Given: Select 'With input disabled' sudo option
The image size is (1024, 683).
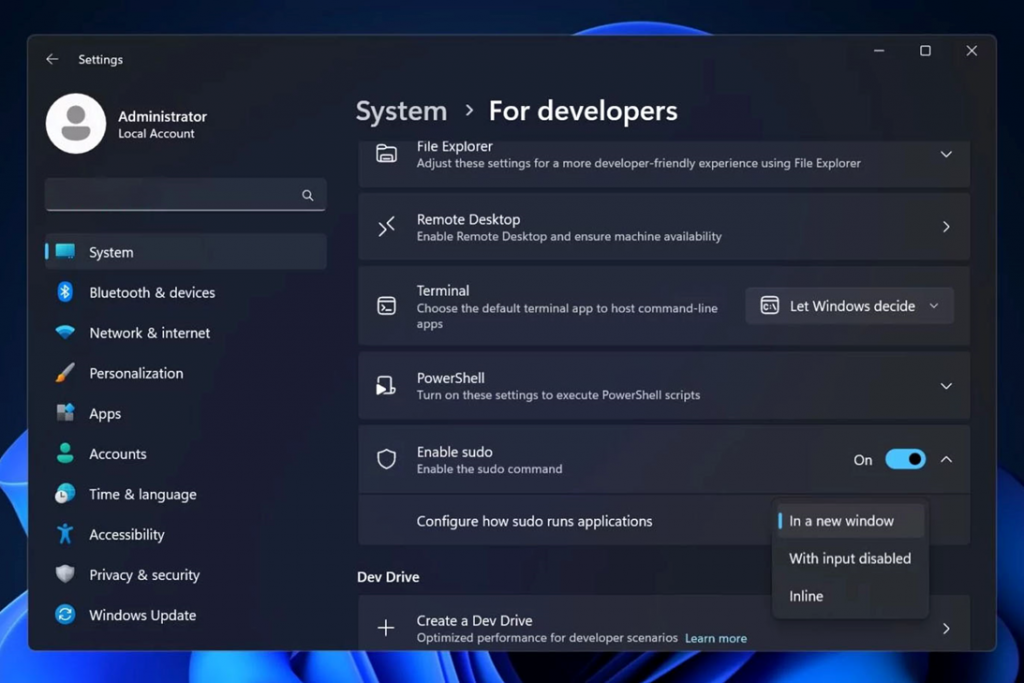Looking at the screenshot, I should click(x=850, y=558).
